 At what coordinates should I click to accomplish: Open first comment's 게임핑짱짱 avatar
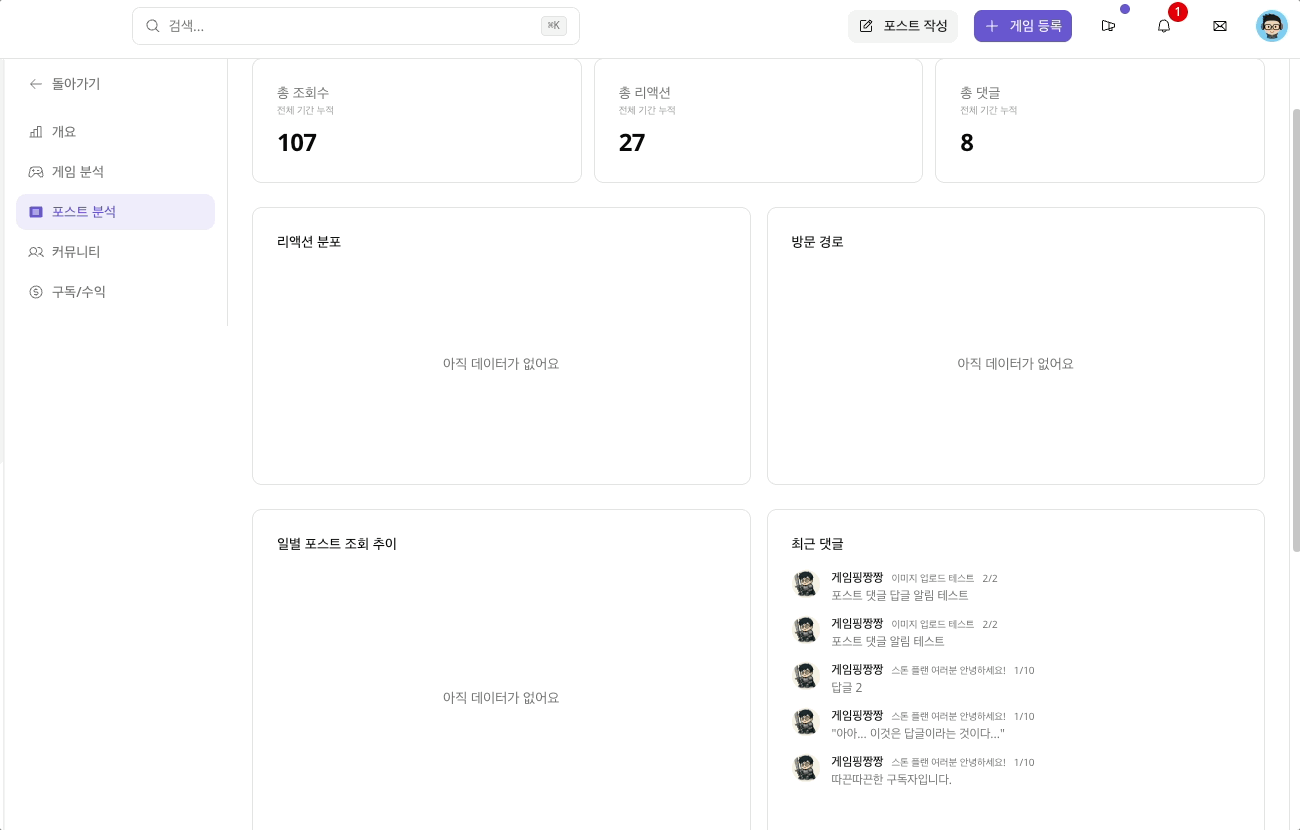pos(806,585)
